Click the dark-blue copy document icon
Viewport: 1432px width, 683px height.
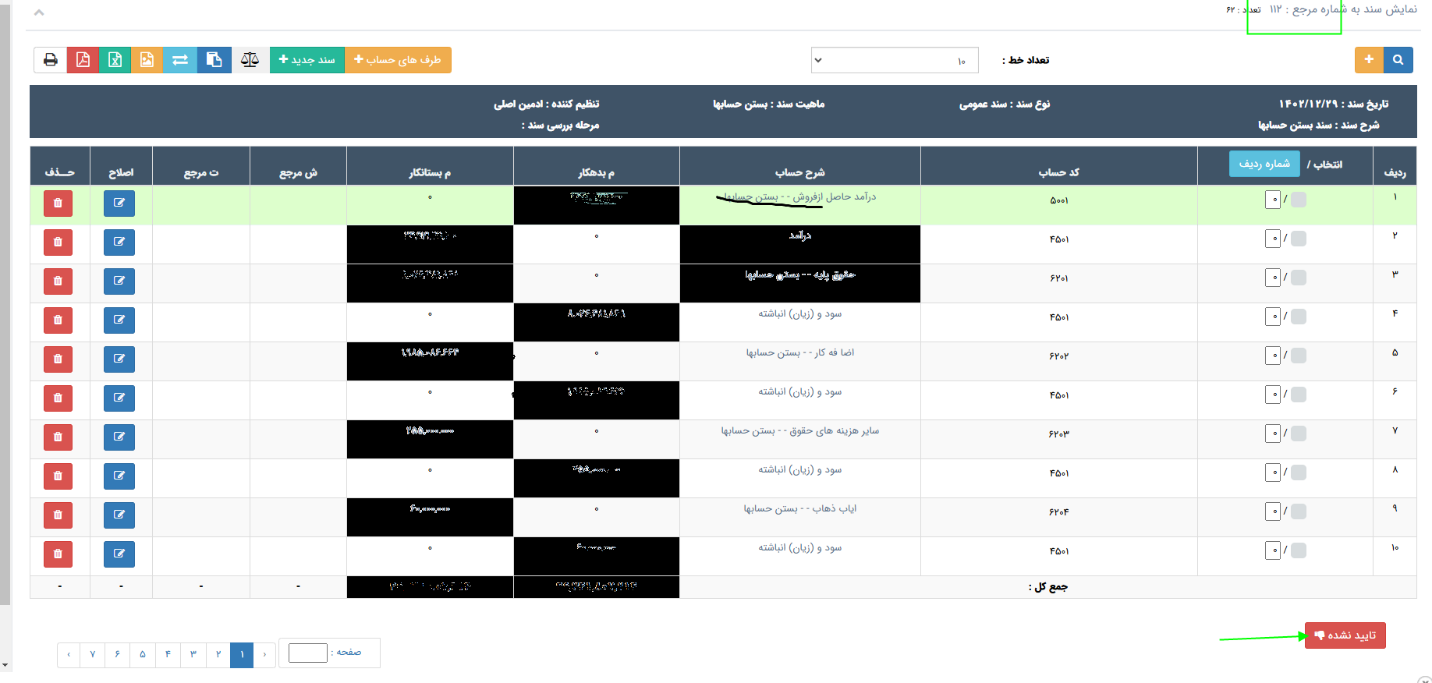(x=214, y=60)
